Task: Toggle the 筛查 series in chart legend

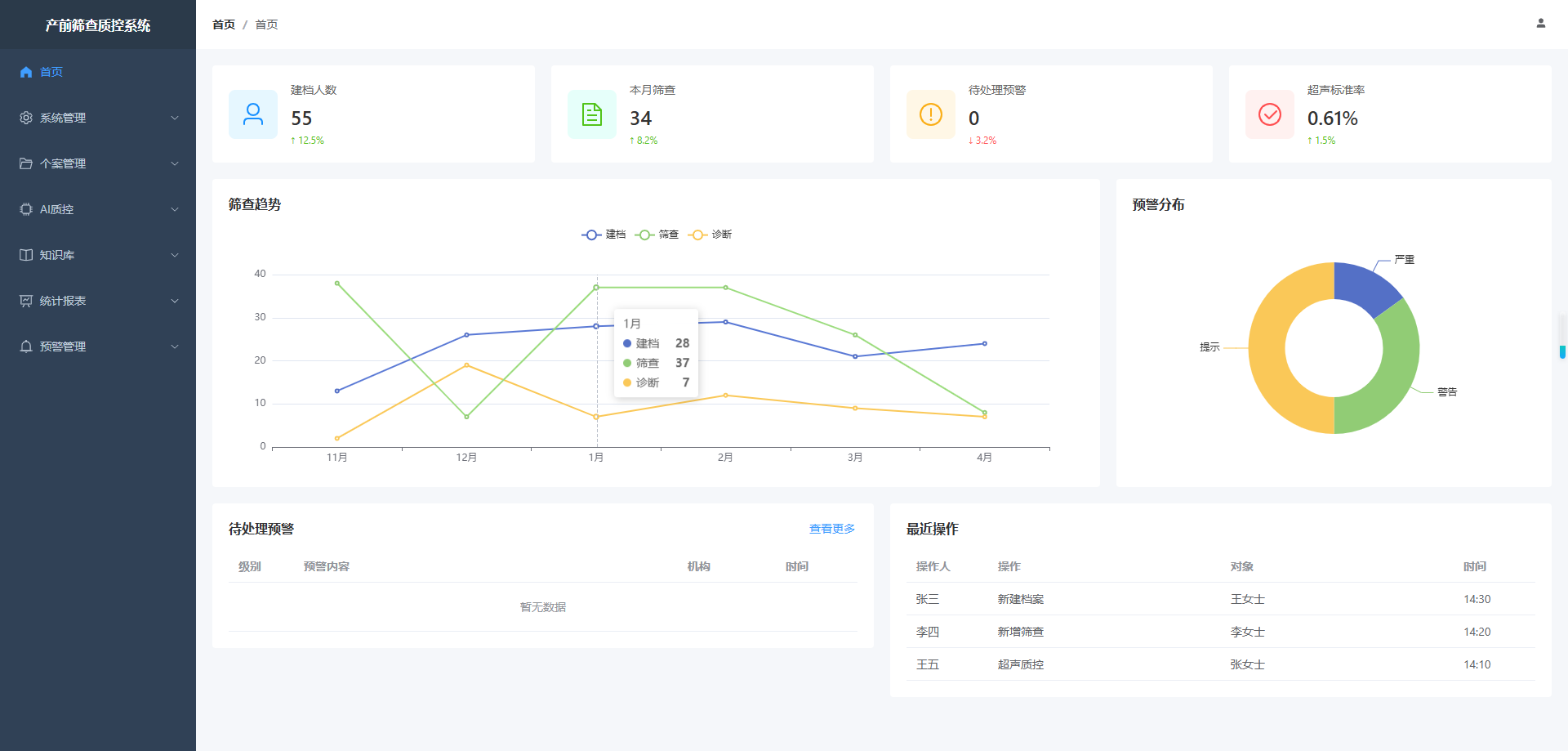Action: (657, 235)
